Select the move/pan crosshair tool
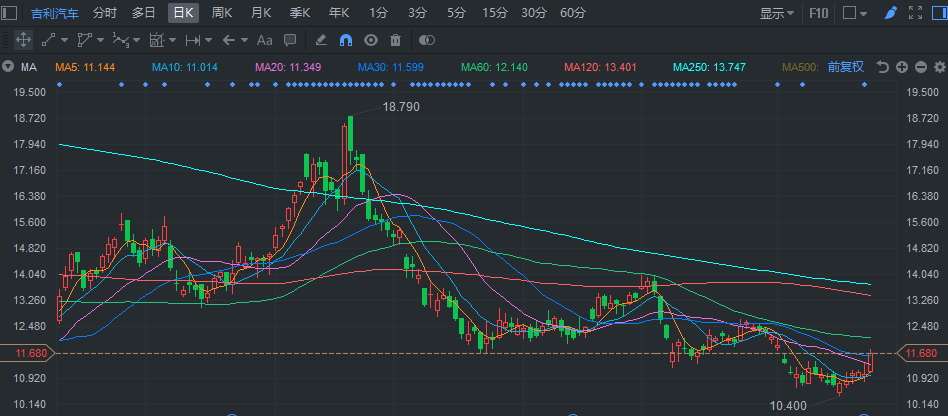The height and width of the screenshot is (416, 948). click(x=23, y=41)
